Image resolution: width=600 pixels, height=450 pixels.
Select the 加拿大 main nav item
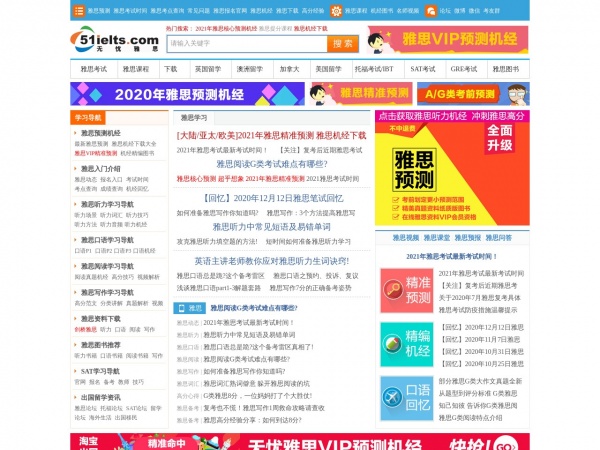(x=290, y=69)
